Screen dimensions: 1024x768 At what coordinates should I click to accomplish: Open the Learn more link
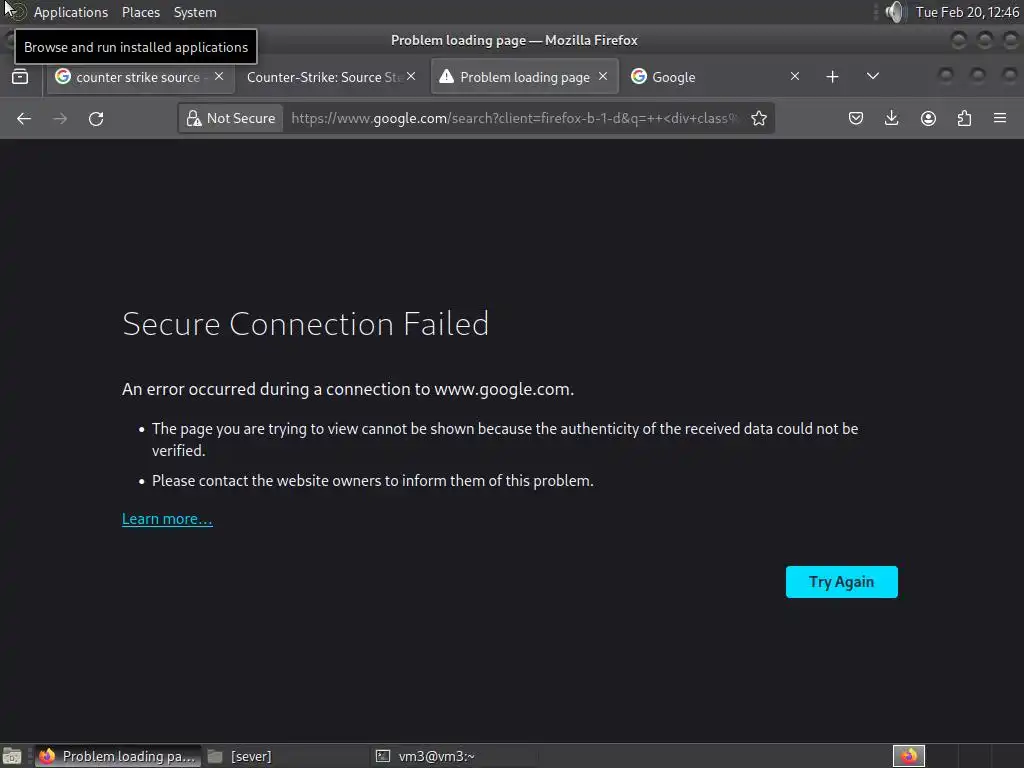pyautogui.click(x=167, y=519)
